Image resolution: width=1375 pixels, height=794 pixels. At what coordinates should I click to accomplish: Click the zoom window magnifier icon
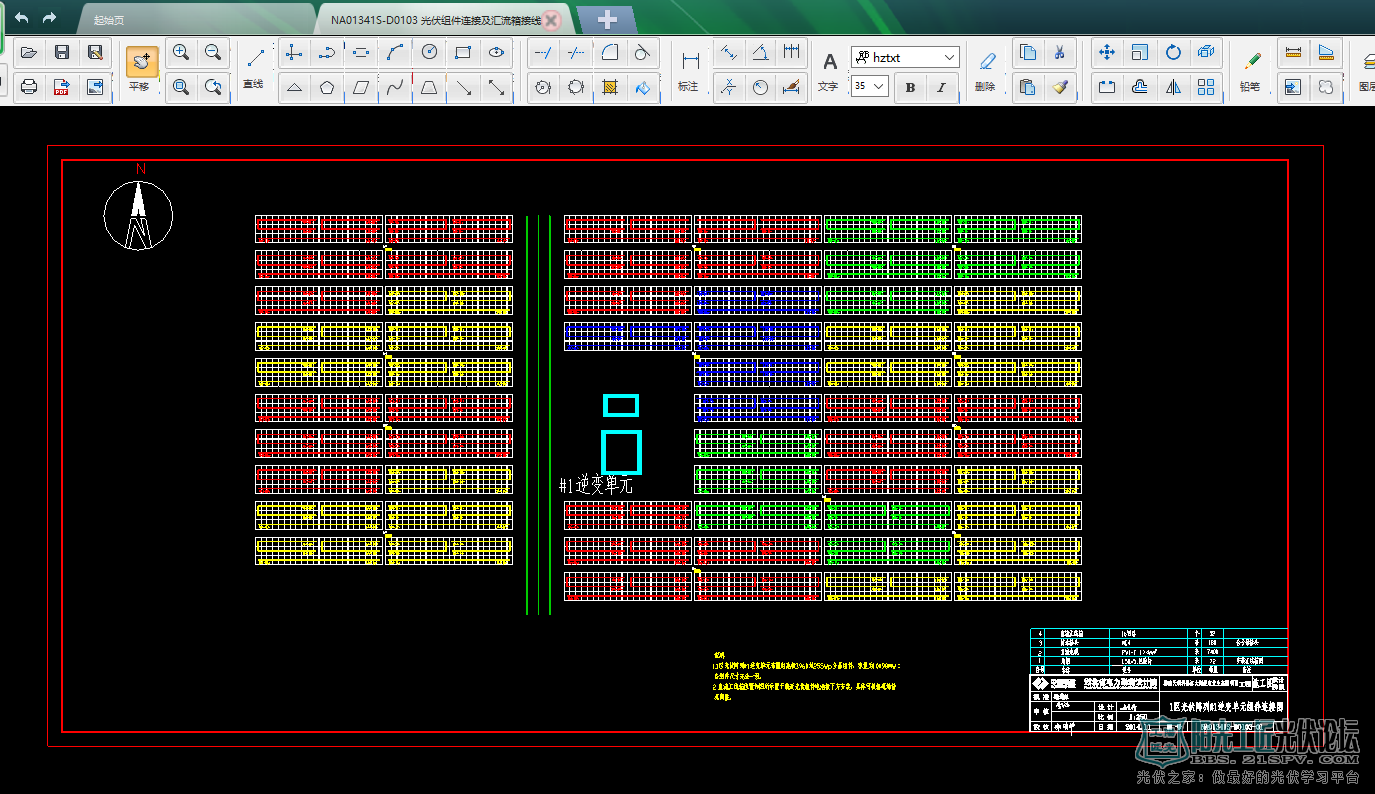click(181, 87)
